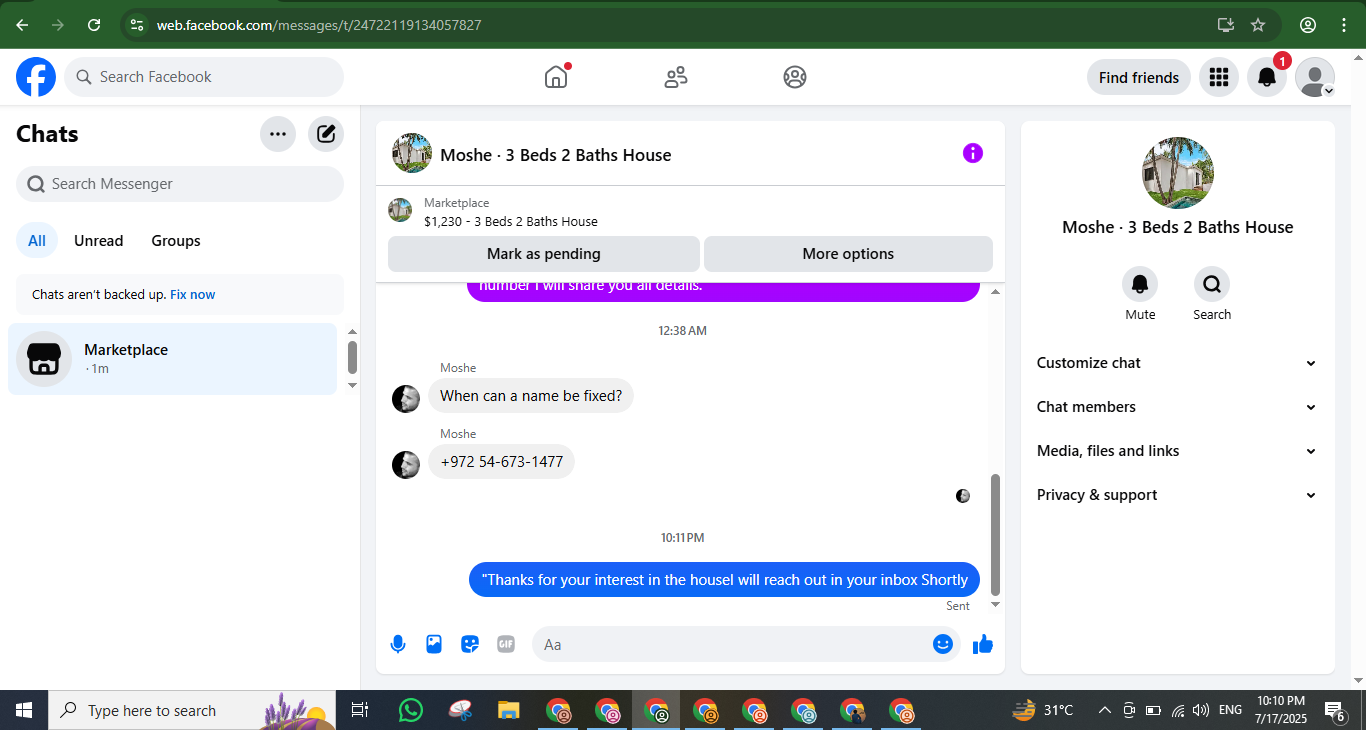Open Task View on the taskbar
This screenshot has width=1366, height=730.
tap(360, 710)
